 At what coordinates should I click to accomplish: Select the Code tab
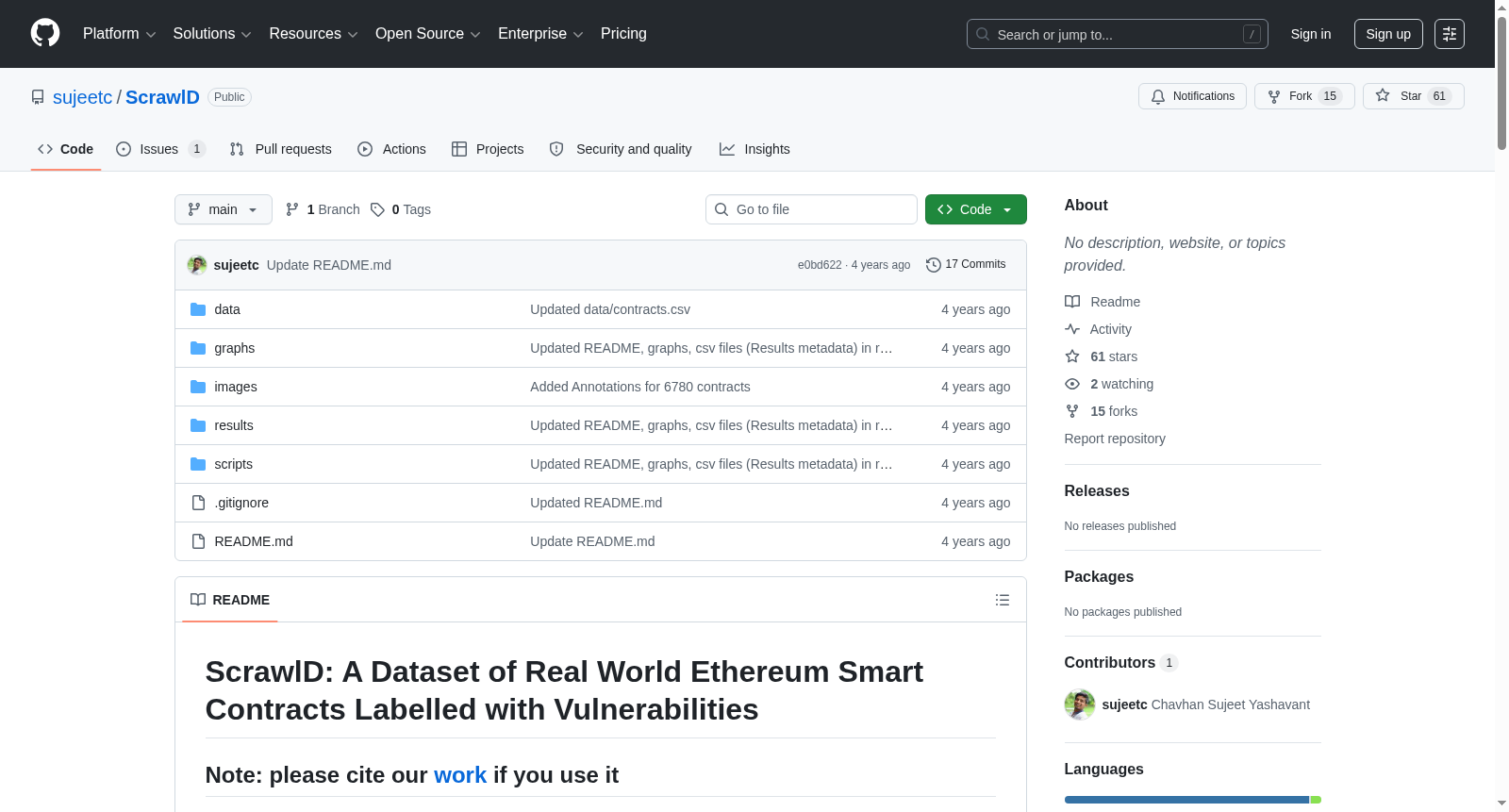(x=66, y=149)
